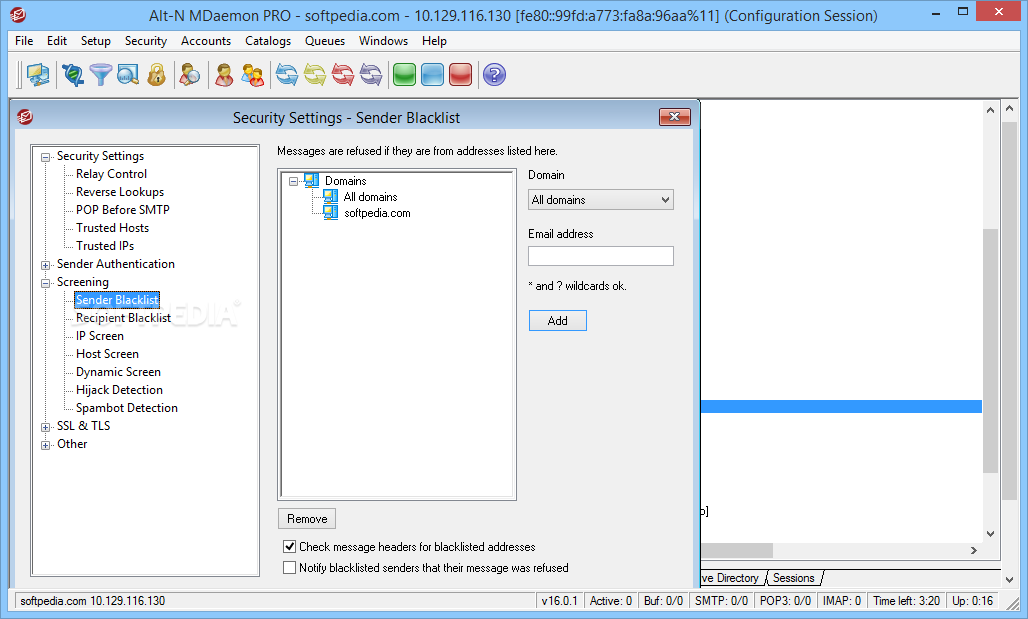
Task: Expand the SSL & TLS node
Action: (45, 428)
